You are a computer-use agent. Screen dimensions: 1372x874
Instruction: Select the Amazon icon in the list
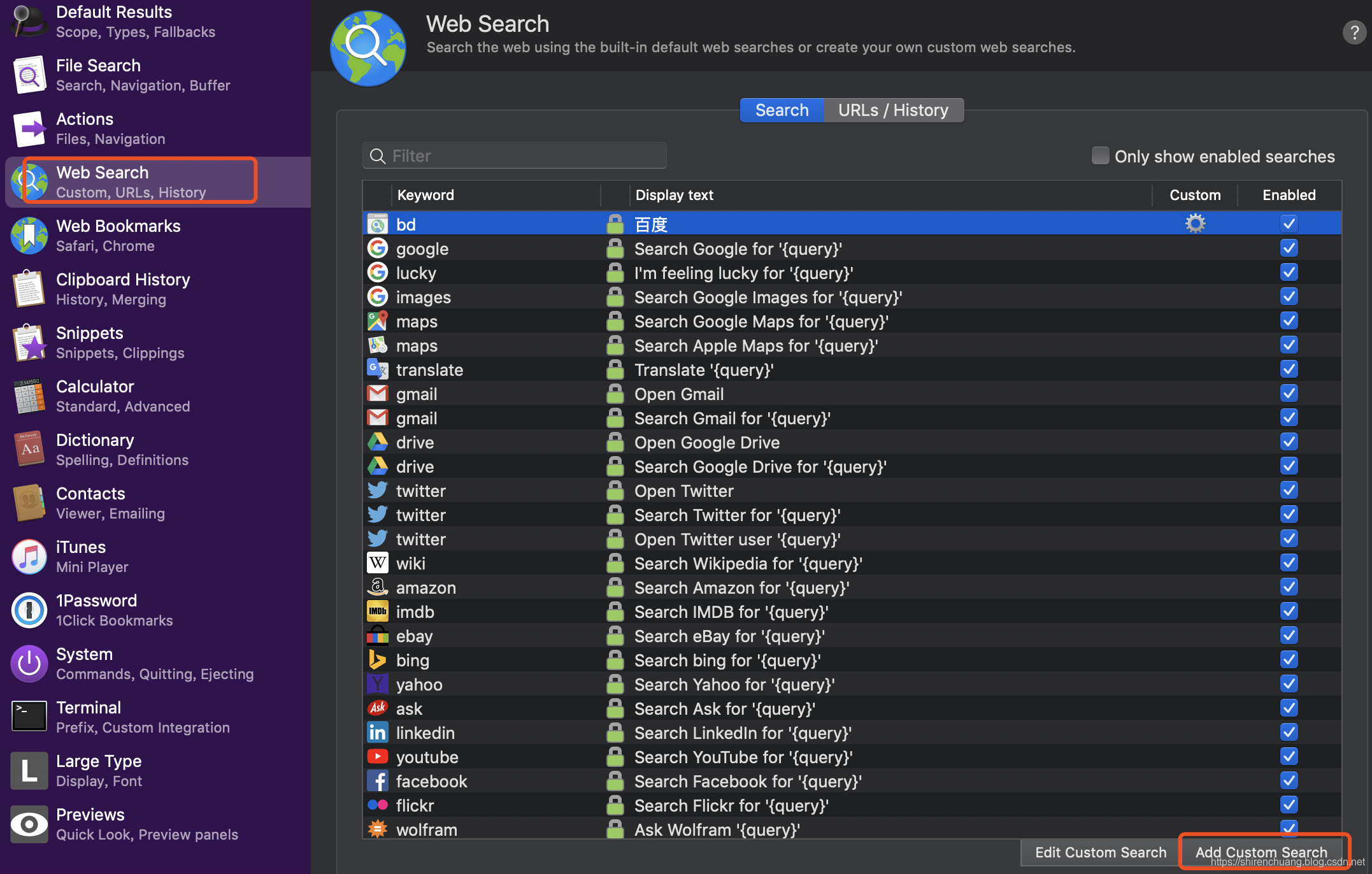[x=378, y=587]
